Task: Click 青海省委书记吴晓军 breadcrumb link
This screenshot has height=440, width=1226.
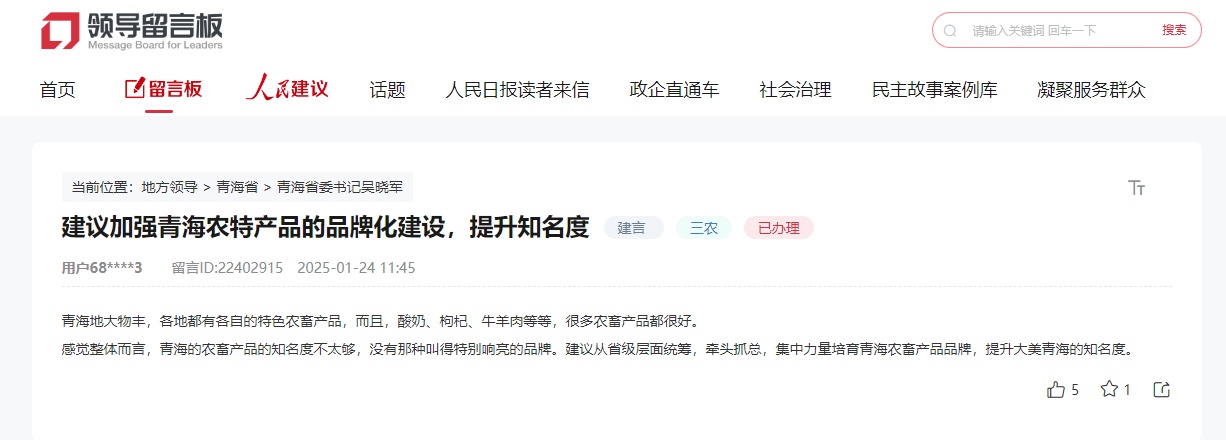Action: [x=340, y=187]
